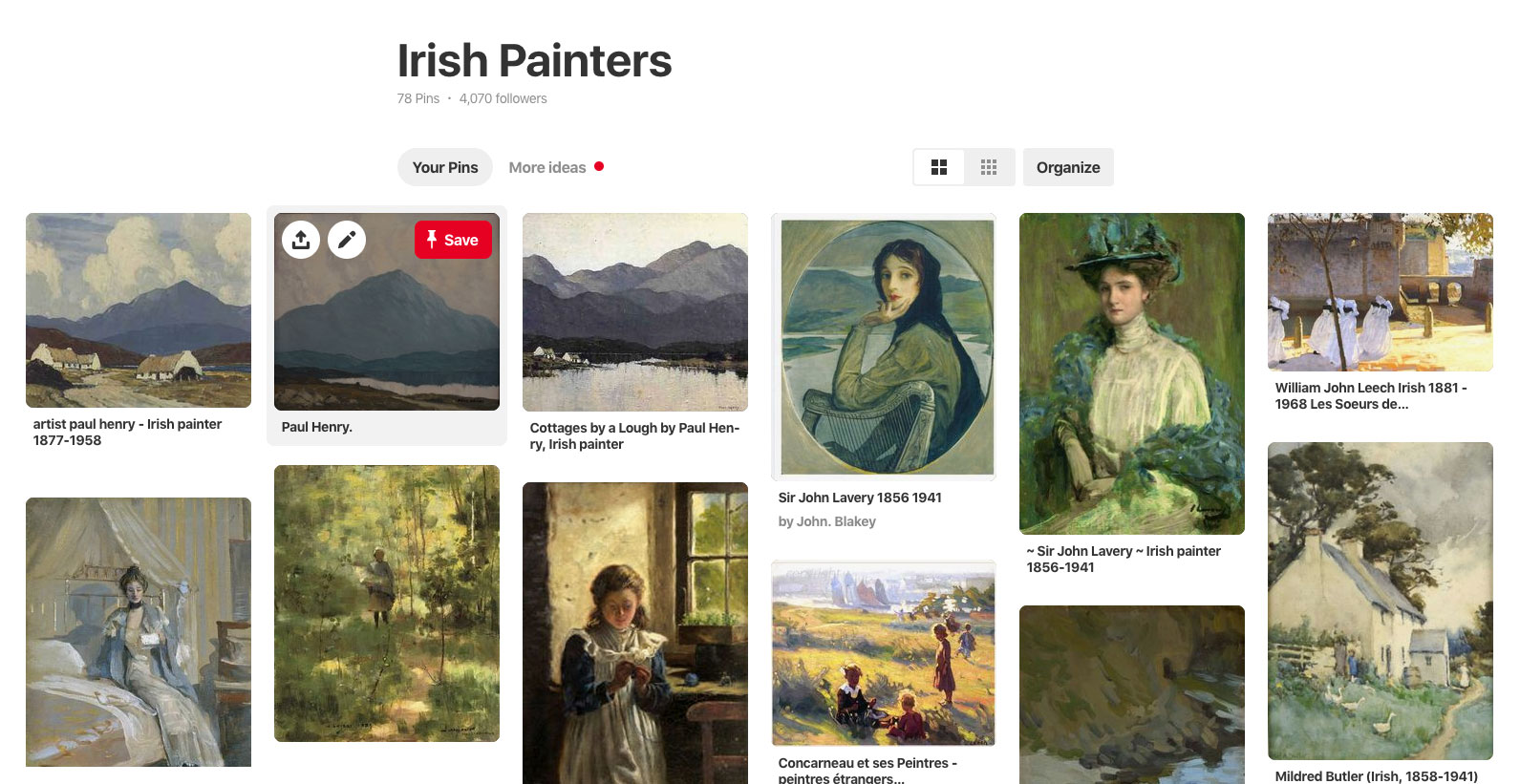Save the Paul Henry pin
This screenshot has width=1520, height=784.
tap(453, 240)
